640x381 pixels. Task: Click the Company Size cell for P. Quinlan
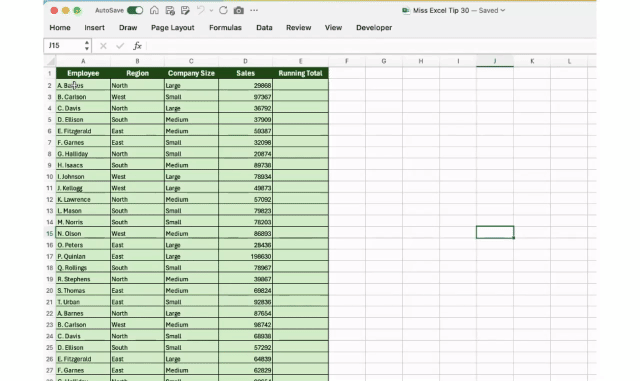pos(191,256)
